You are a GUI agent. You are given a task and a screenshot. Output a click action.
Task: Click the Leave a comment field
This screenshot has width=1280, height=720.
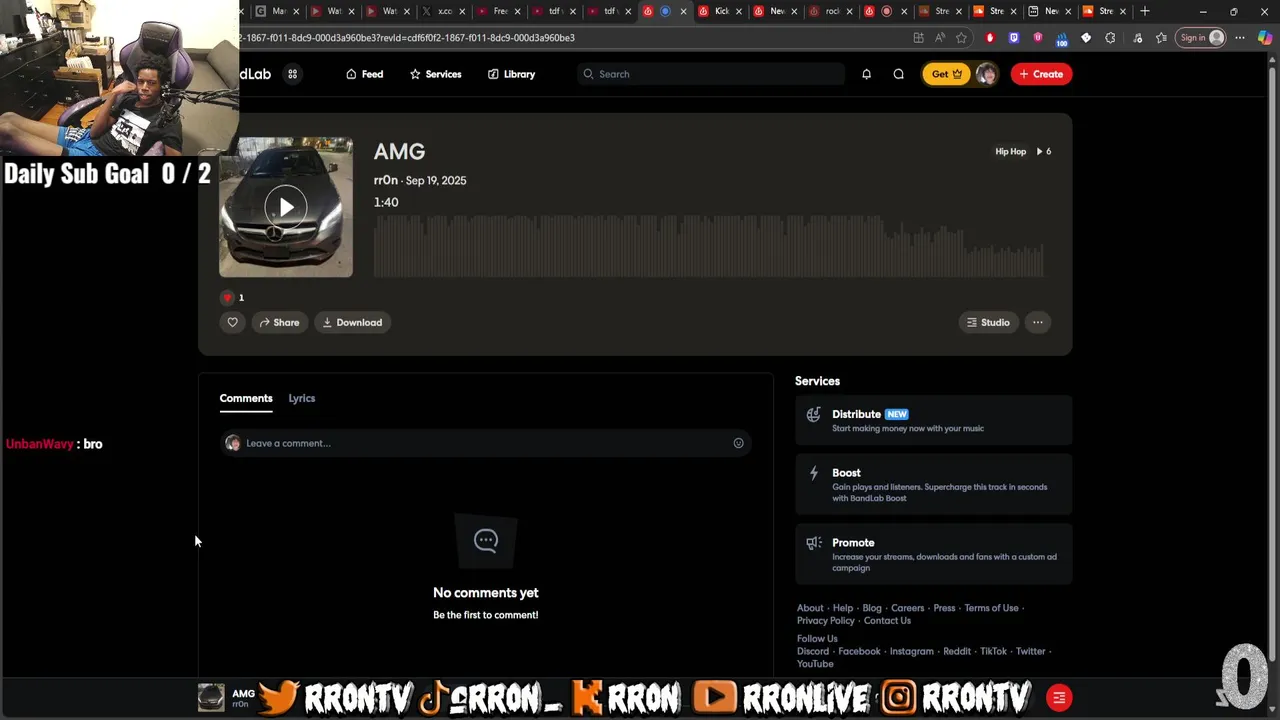pyautogui.click(x=485, y=443)
